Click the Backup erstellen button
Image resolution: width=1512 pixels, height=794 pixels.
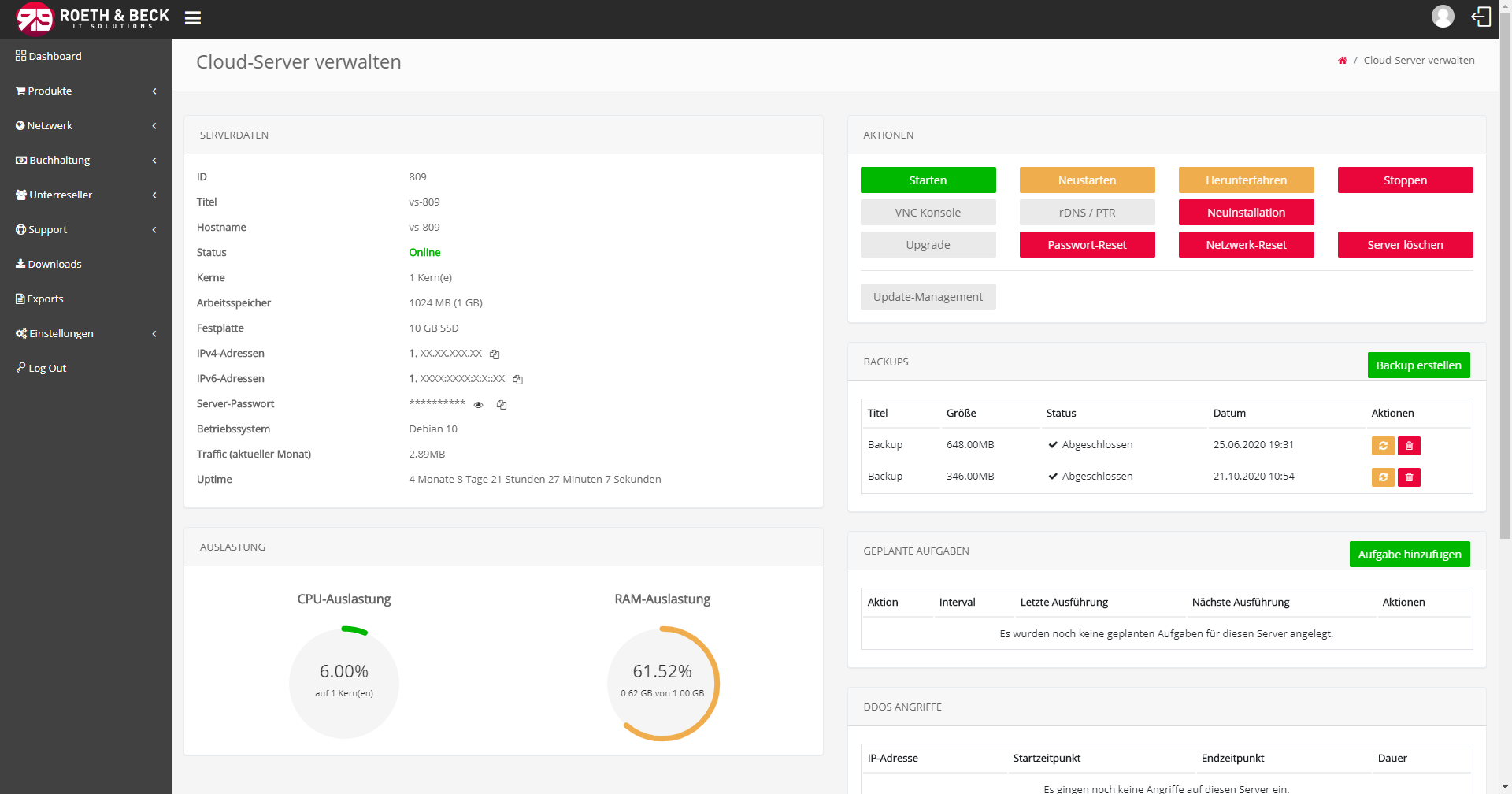[1418, 365]
